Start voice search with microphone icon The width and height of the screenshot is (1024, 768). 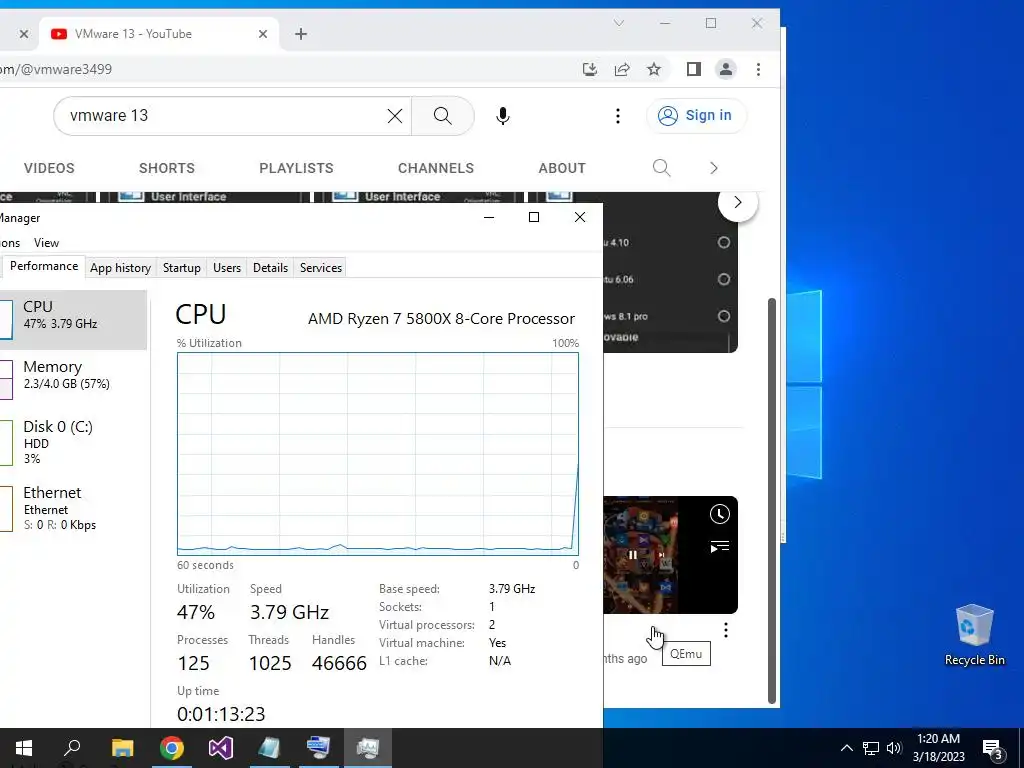[502, 116]
